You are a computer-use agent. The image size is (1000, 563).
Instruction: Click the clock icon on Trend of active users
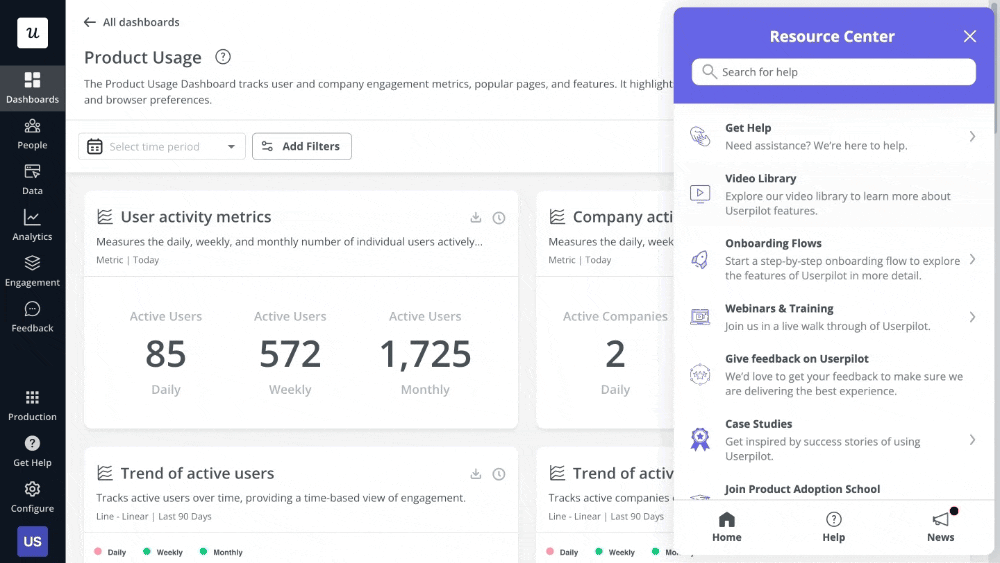tap(499, 474)
